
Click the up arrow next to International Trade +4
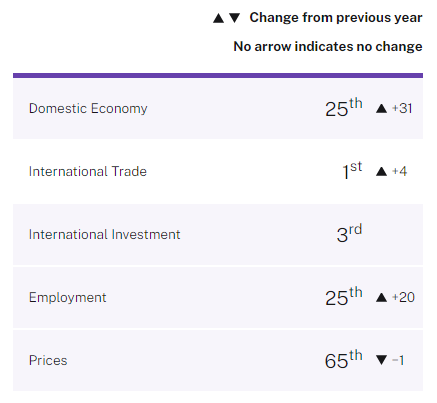[x=381, y=171]
